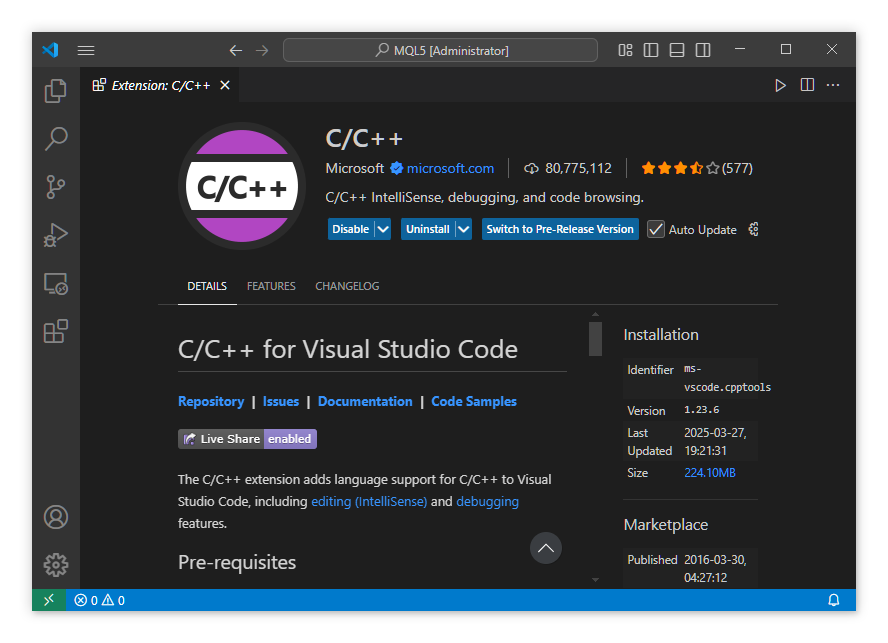888x643 pixels.
Task: Click the version value 1.23.6
Action: [701, 410]
